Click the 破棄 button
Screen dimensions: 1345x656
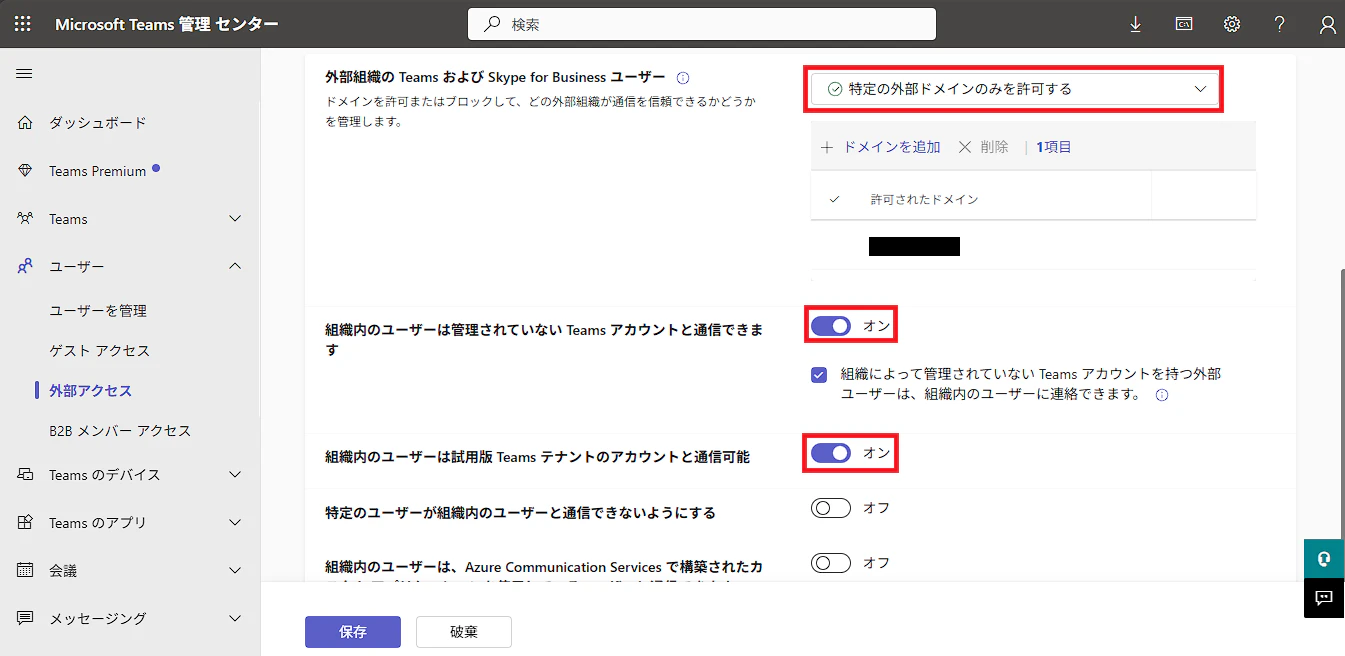coord(464,632)
